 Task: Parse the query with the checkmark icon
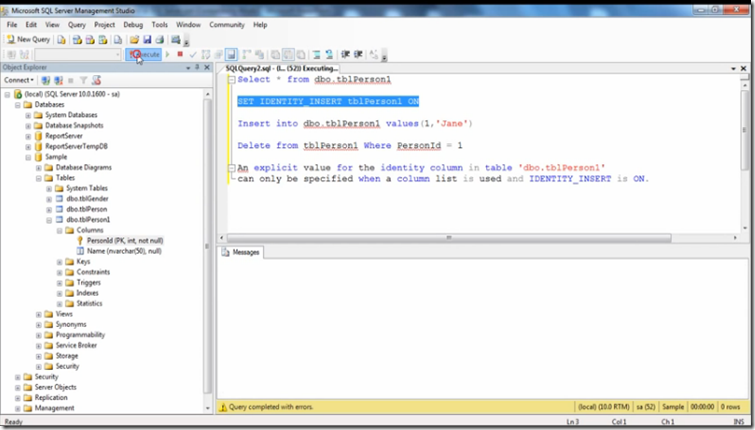pos(193,54)
